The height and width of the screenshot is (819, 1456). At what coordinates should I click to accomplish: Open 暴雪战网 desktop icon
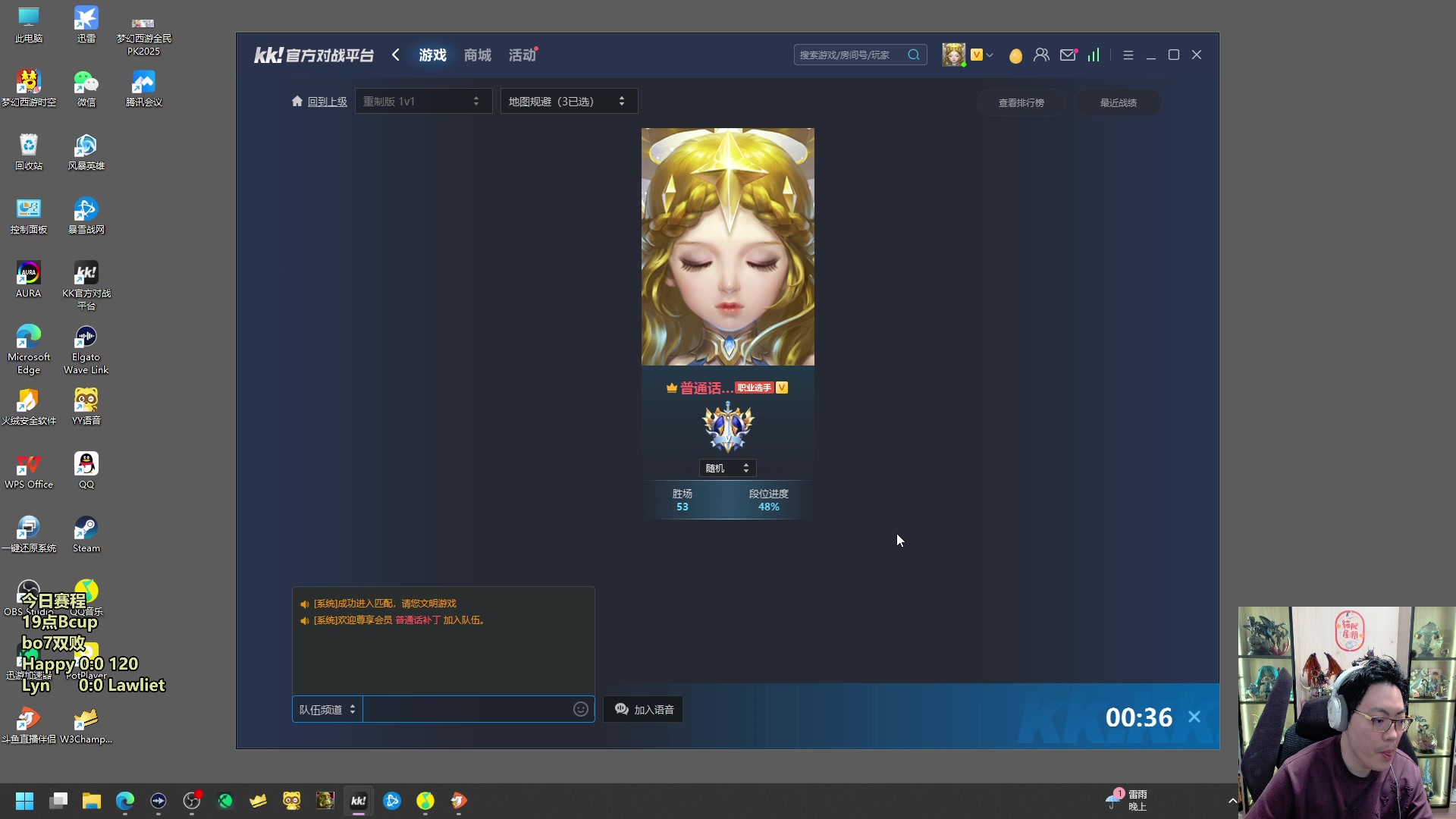coord(86,216)
